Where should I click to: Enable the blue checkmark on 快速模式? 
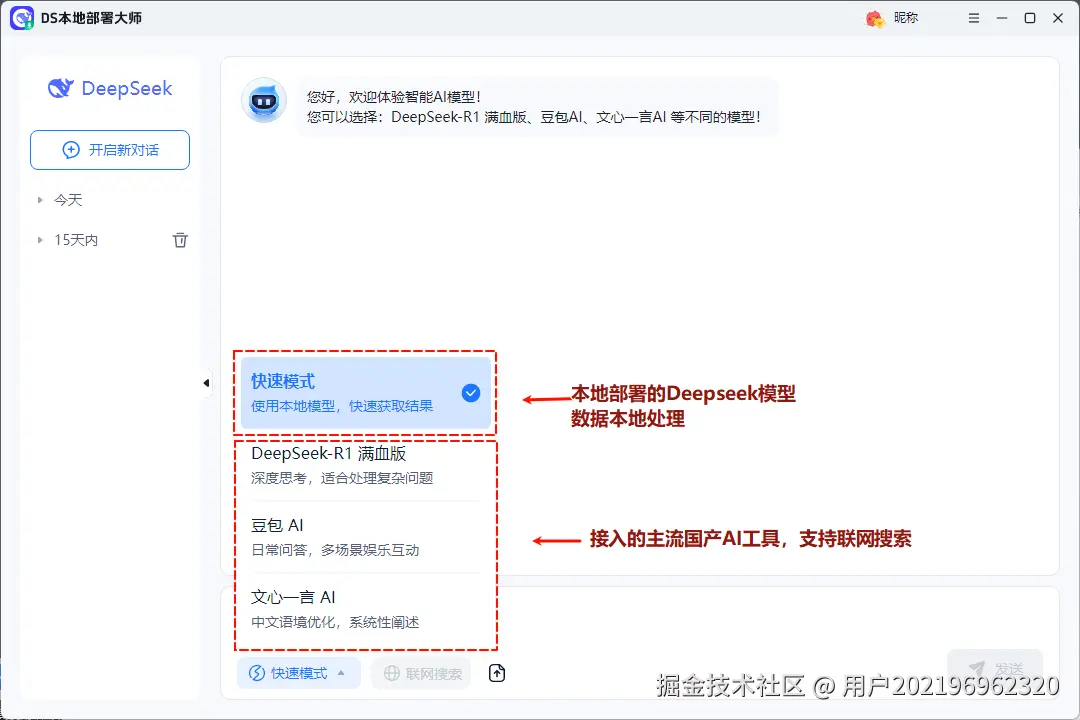[471, 393]
